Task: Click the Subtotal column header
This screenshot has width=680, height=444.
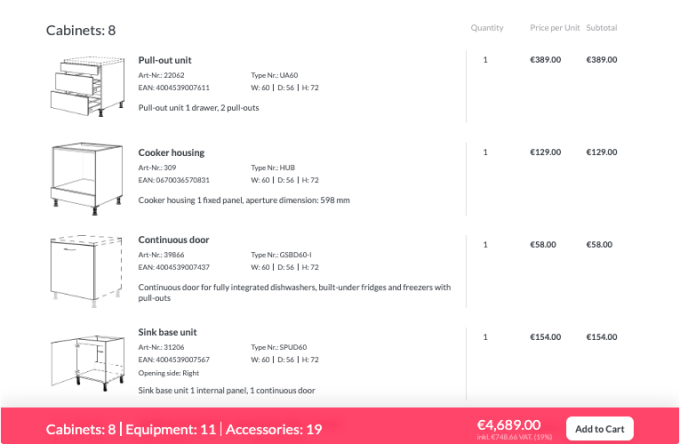Action: tap(602, 27)
